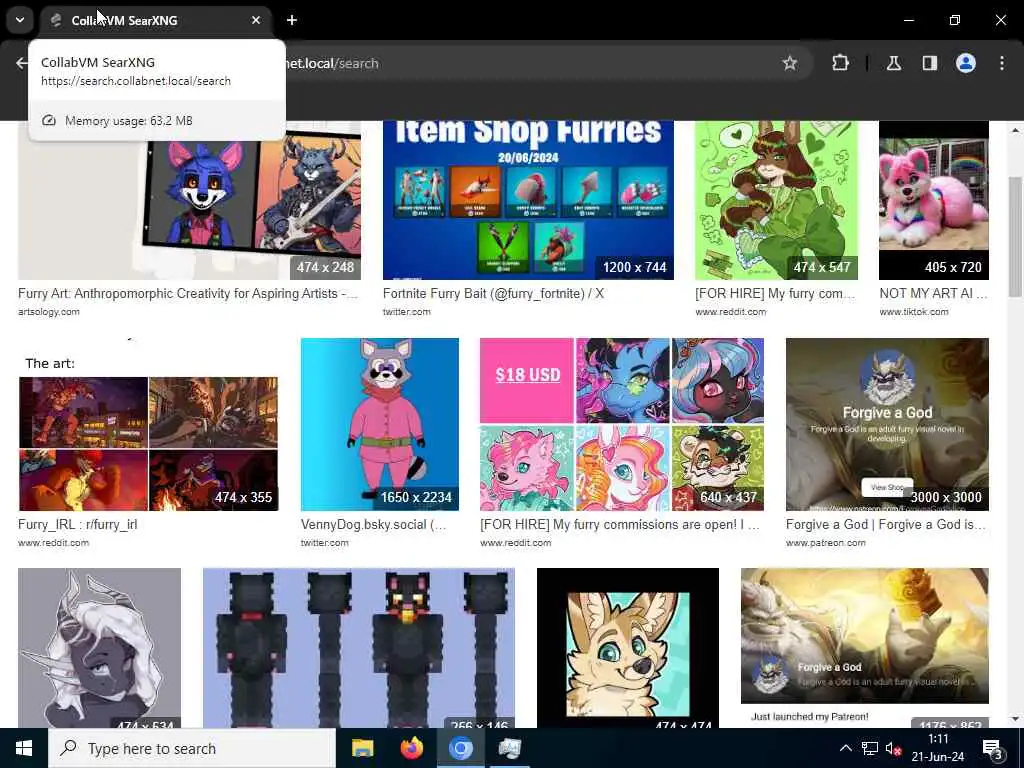Open the green bunny commission image
This screenshot has width=1024, height=768.
(x=776, y=200)
